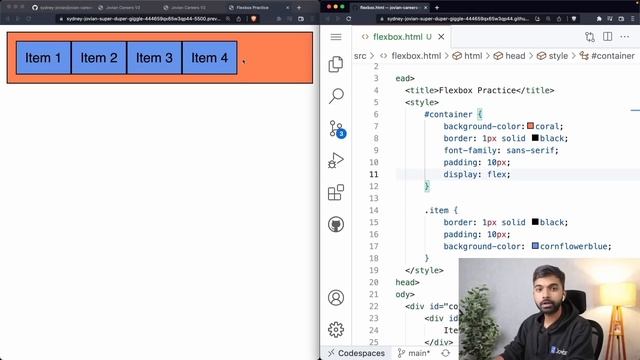Click the share icon in right browser toolbar

point(559,19)
